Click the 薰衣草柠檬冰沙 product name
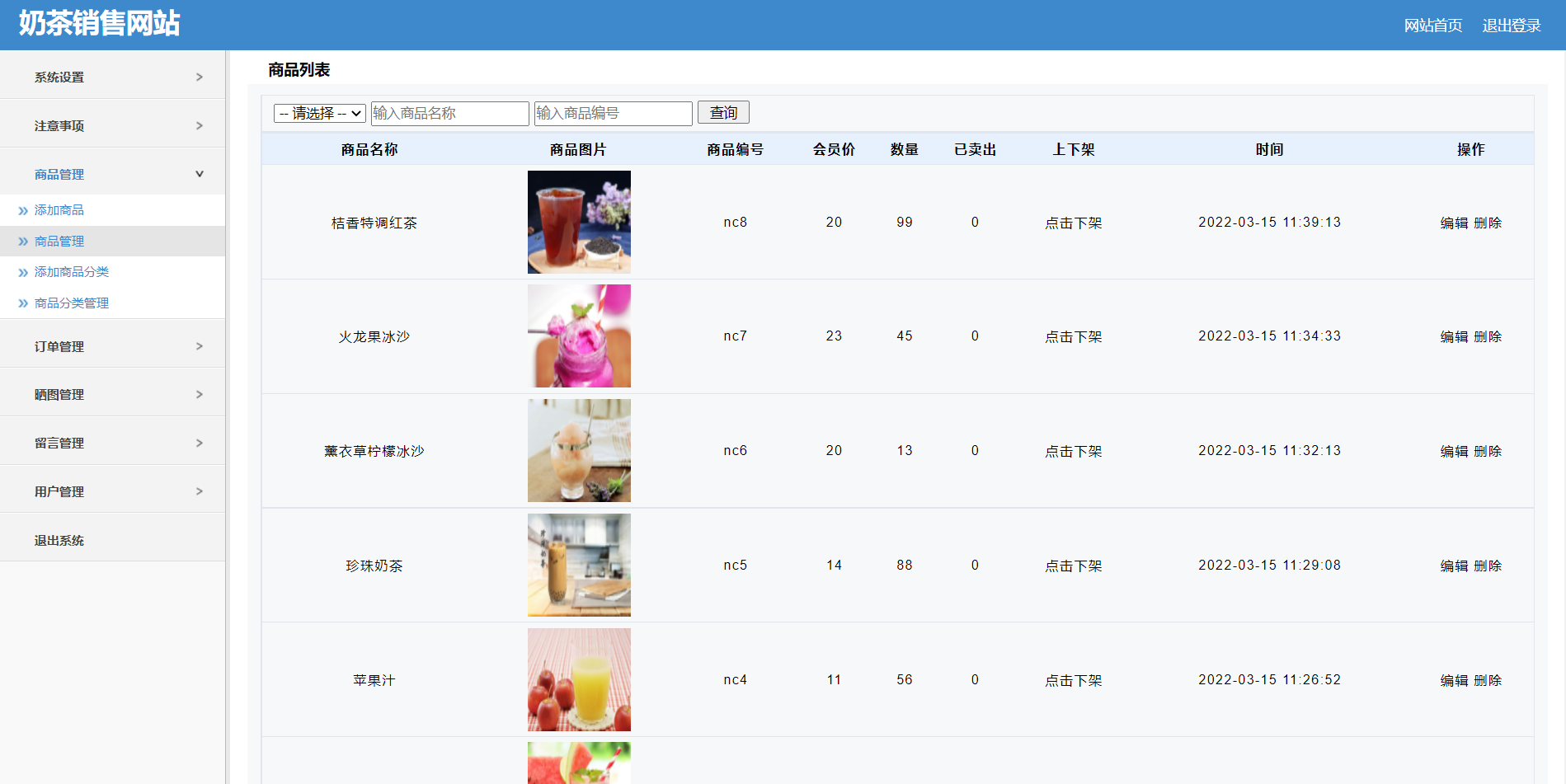Screen dimensions: 1566x784 point(374,451)
